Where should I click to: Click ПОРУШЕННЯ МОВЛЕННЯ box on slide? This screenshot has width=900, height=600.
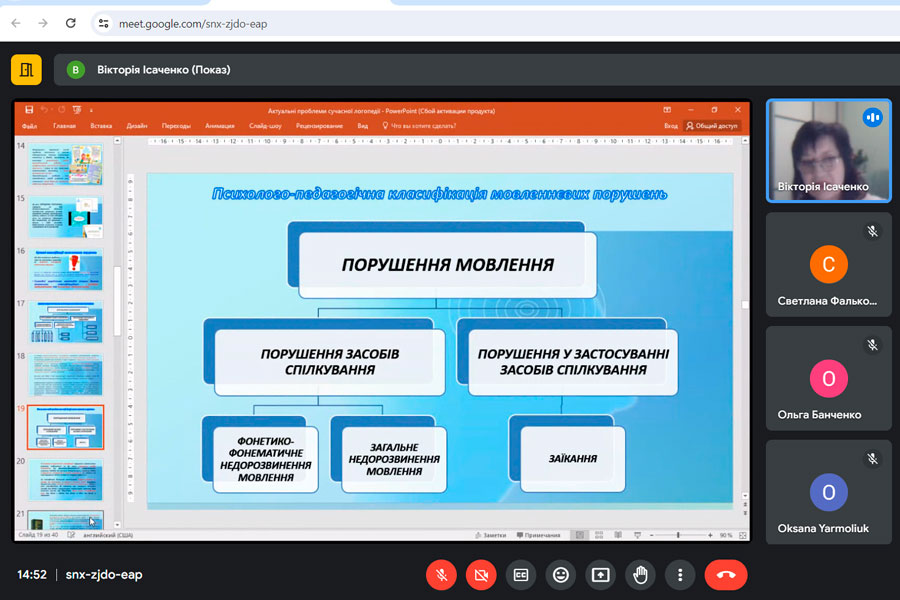point(448,265)
